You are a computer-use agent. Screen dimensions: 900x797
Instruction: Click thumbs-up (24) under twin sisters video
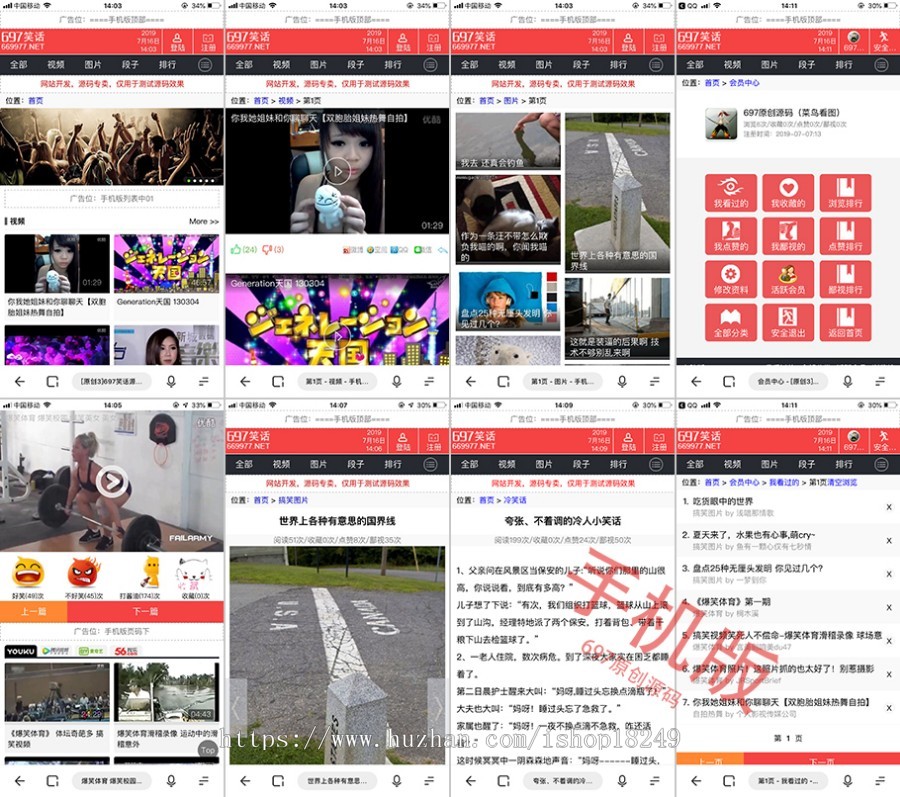pos(243,250)
